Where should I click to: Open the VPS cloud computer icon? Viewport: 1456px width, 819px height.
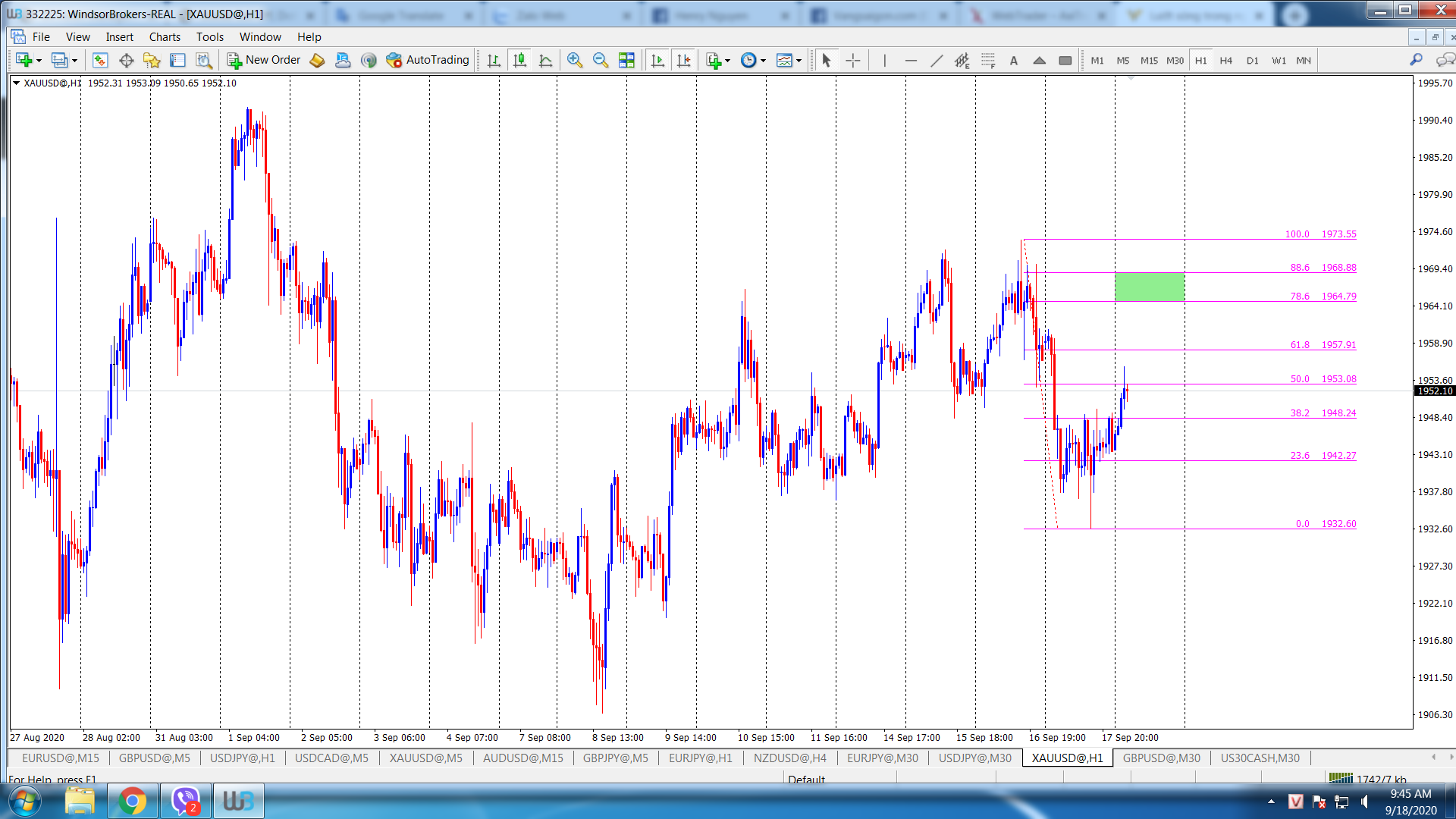(343, 60)
